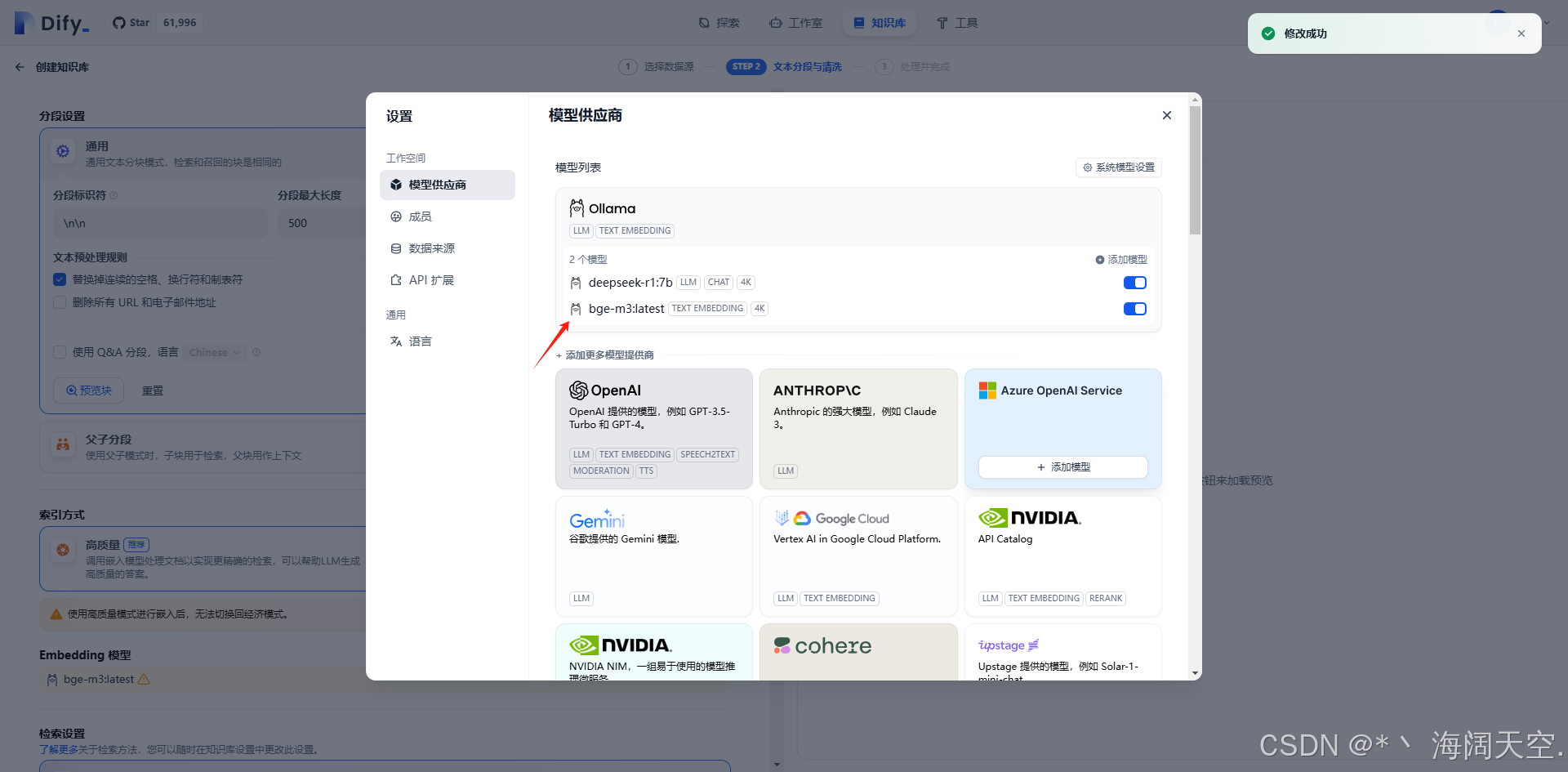Viewport: 1568px width, 772px height.
Task: Click the bge-m3:latest model icon in list
Action: click(x=576, y=309)
